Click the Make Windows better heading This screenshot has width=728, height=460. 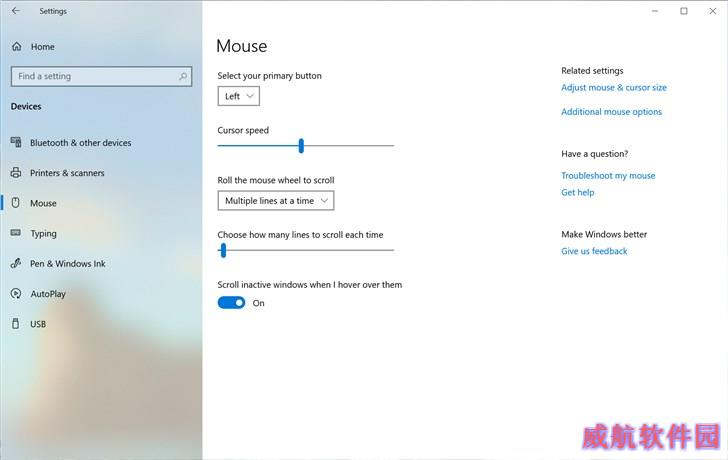[x=604, y=234]
